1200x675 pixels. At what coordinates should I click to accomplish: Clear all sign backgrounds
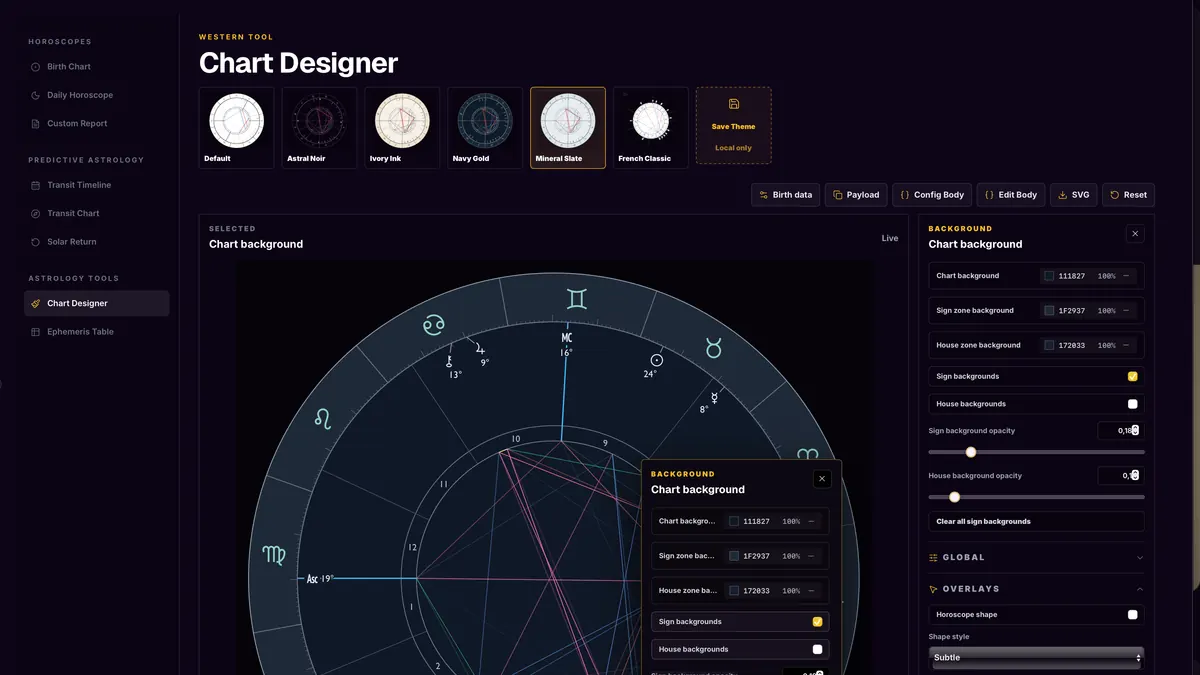click(1036, 522)
